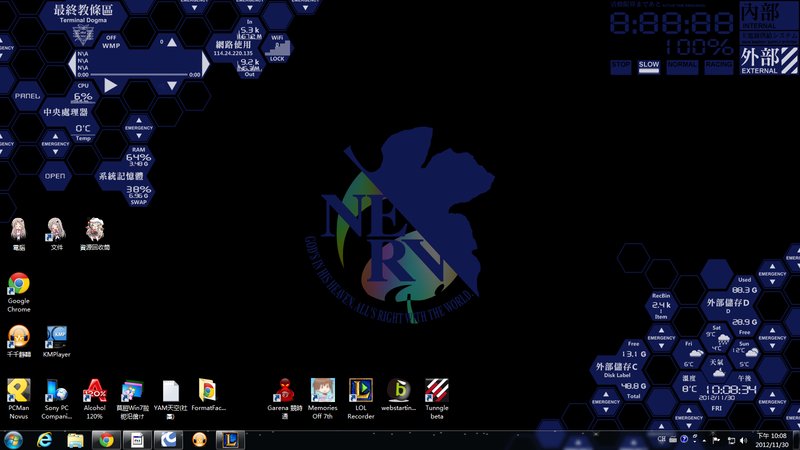The image size is (800, 450).
Task: Select the YAM天空 file icon
Action: (x=170, y=399)
